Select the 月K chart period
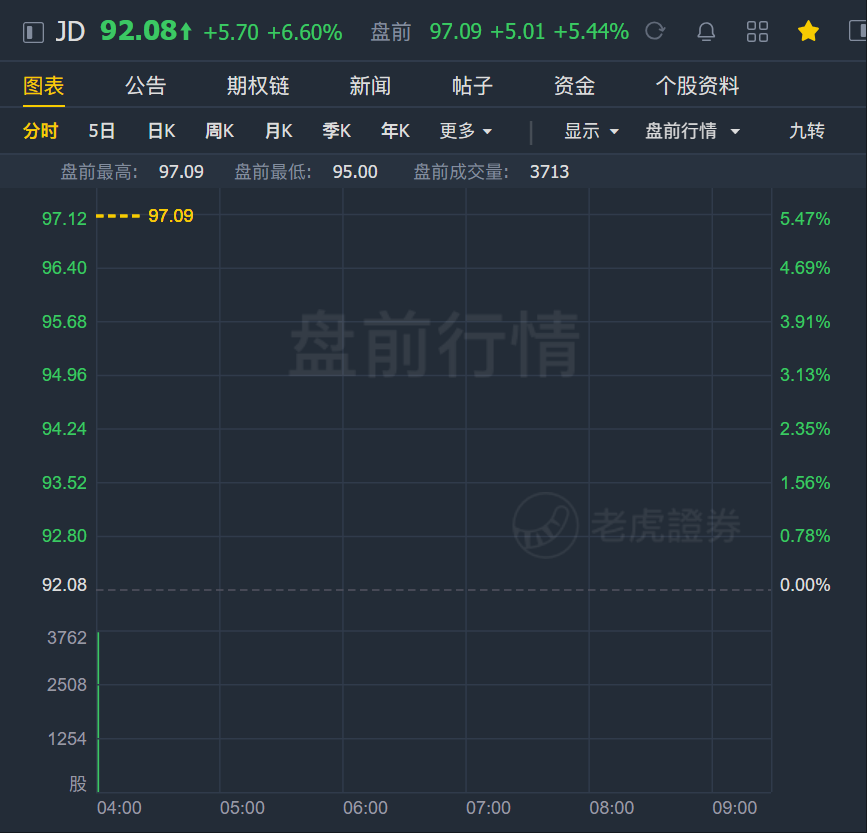This screenshot has width=867, height=833. [x=279, y=131]
